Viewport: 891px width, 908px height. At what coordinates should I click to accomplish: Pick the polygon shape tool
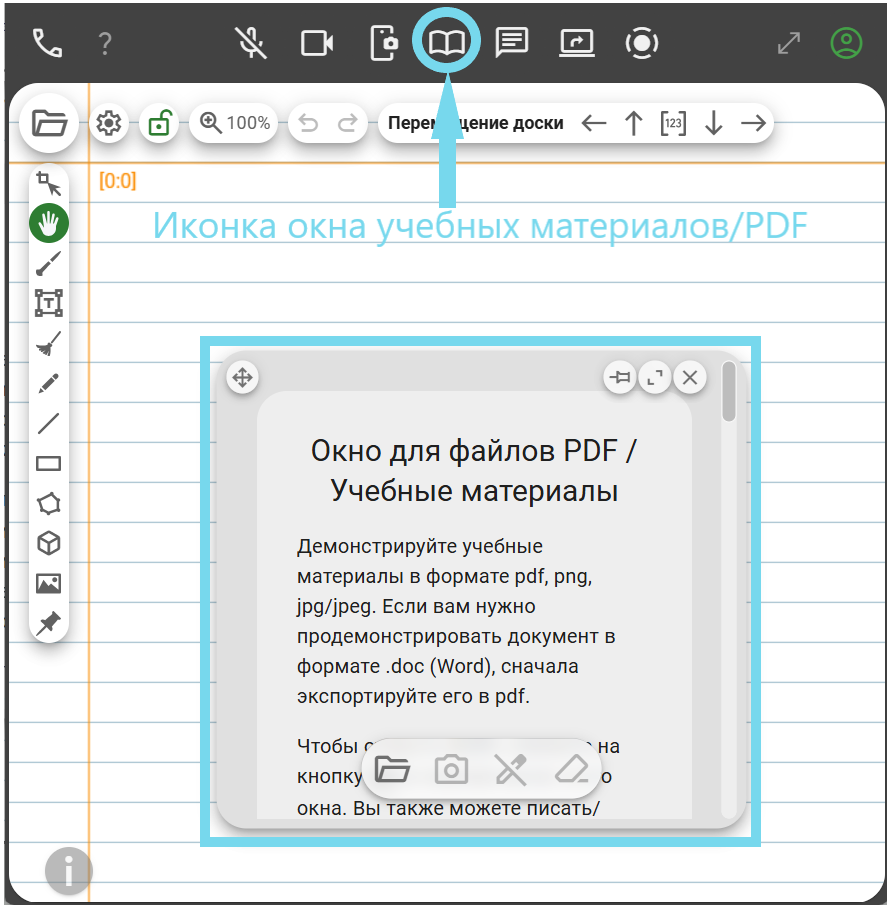coord(48,503)
